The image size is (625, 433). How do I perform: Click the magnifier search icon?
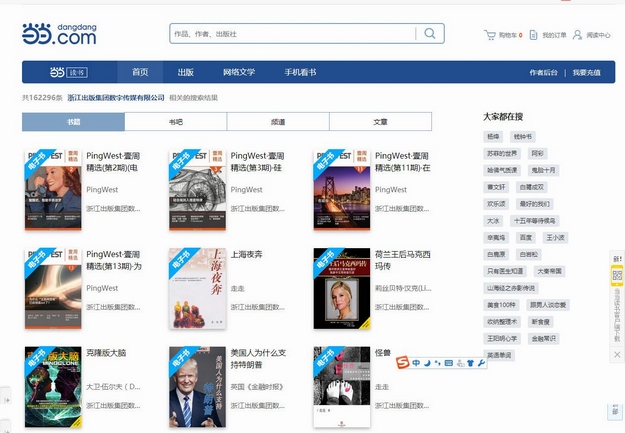pos(430,34)
